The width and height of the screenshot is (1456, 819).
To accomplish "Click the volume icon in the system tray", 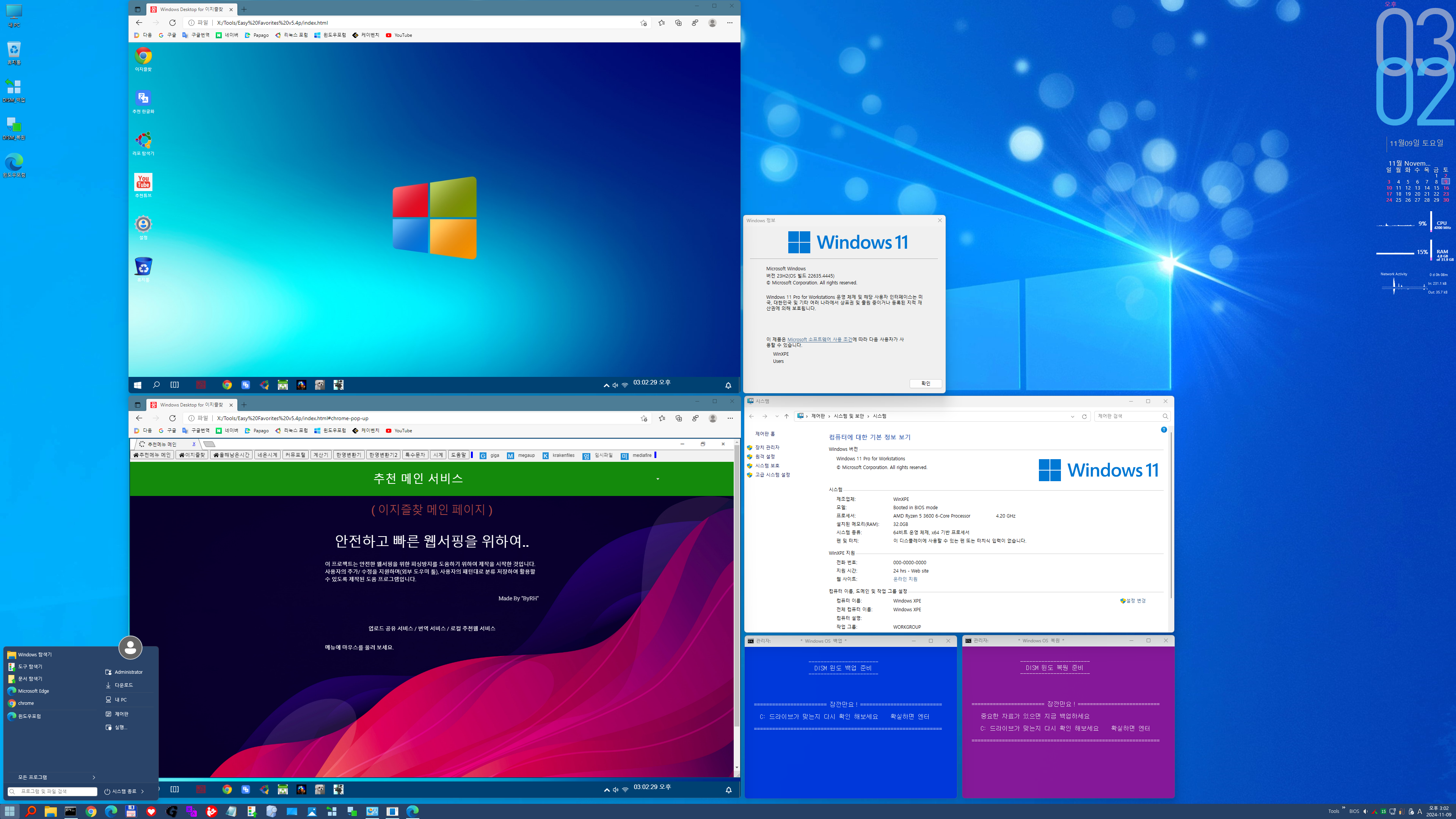I will tap(1365, 812).
